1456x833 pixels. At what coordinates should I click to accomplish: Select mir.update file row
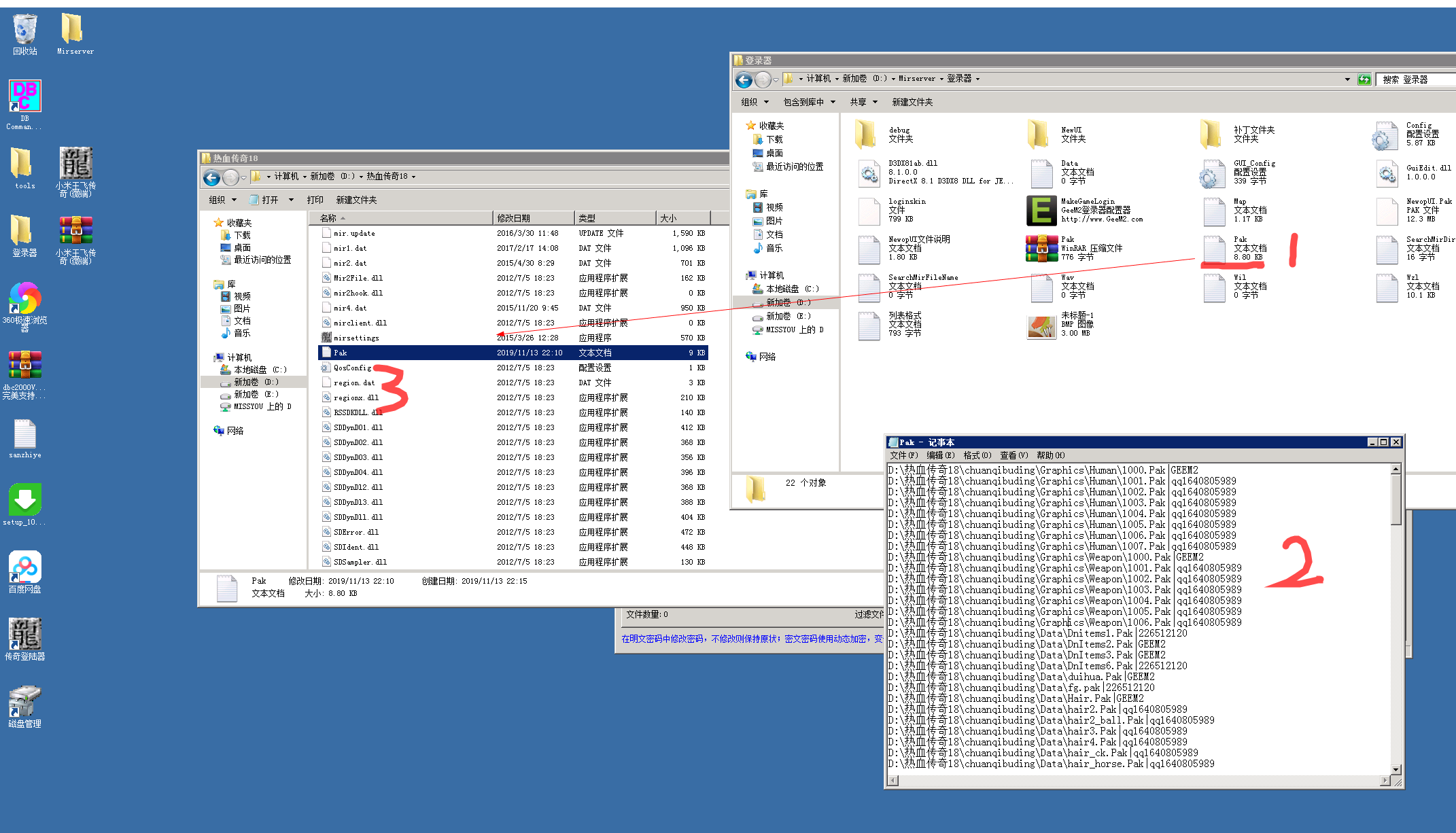(x=513, y=233)
